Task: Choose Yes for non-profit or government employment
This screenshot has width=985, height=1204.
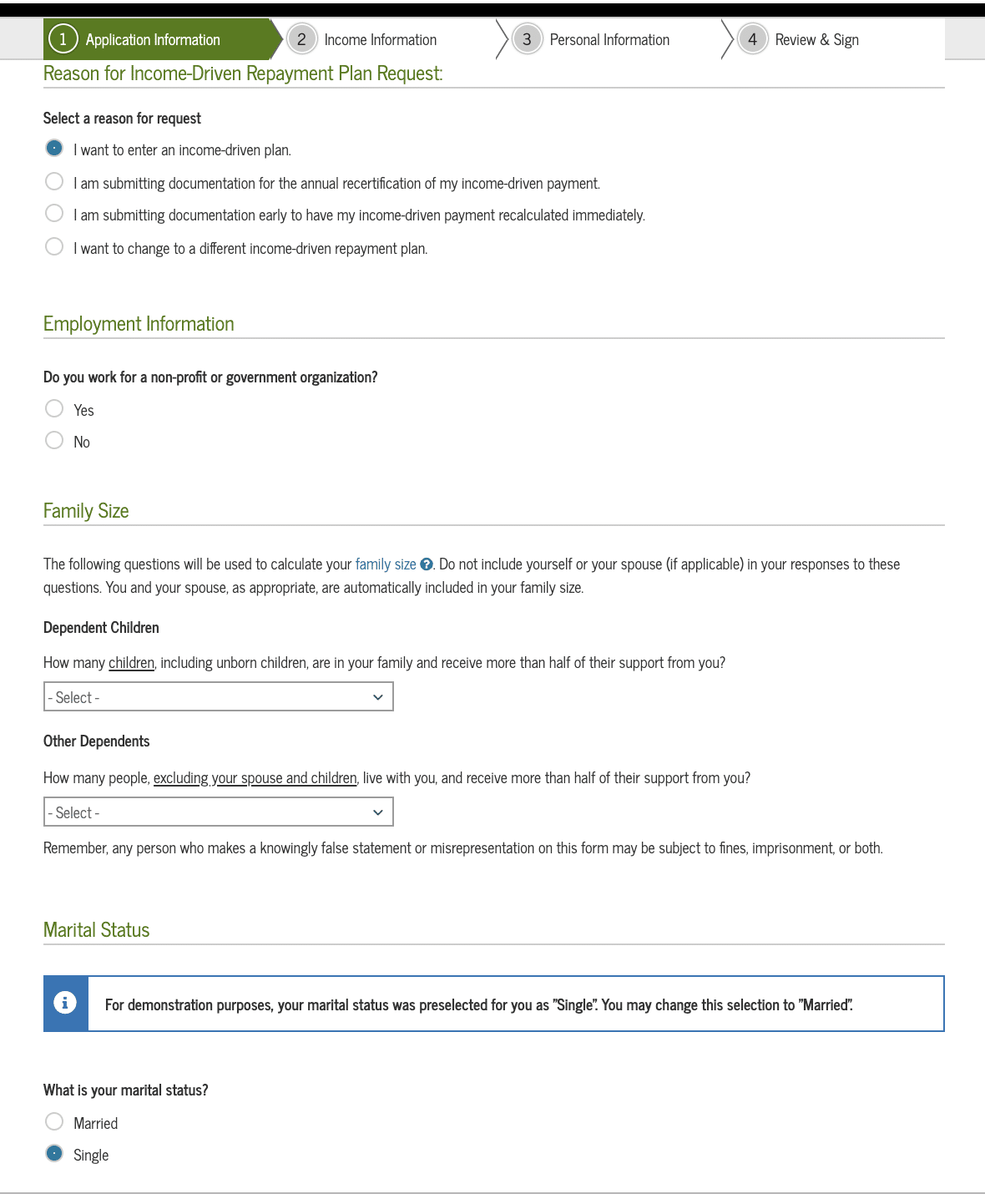Action: [54, 407]
